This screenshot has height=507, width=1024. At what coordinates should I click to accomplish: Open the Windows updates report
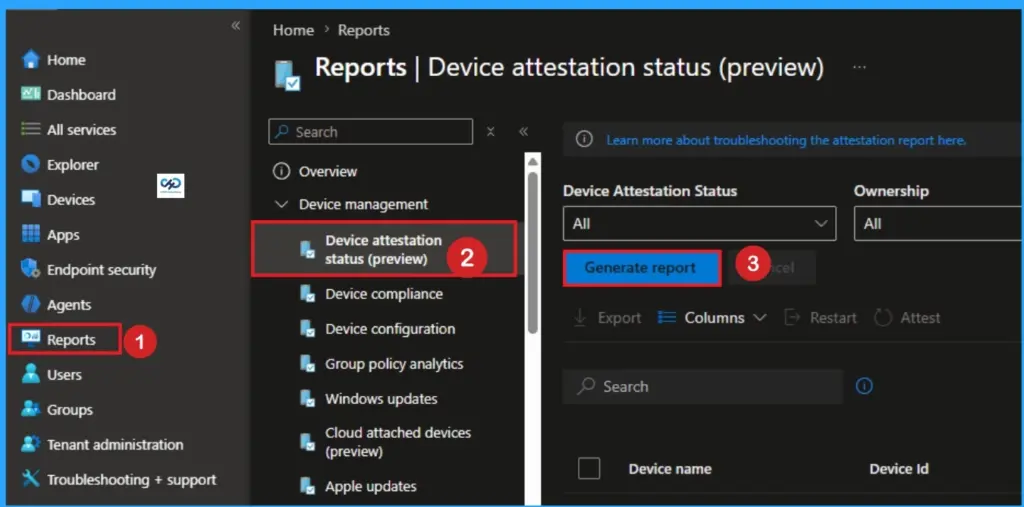pos(381,399)
